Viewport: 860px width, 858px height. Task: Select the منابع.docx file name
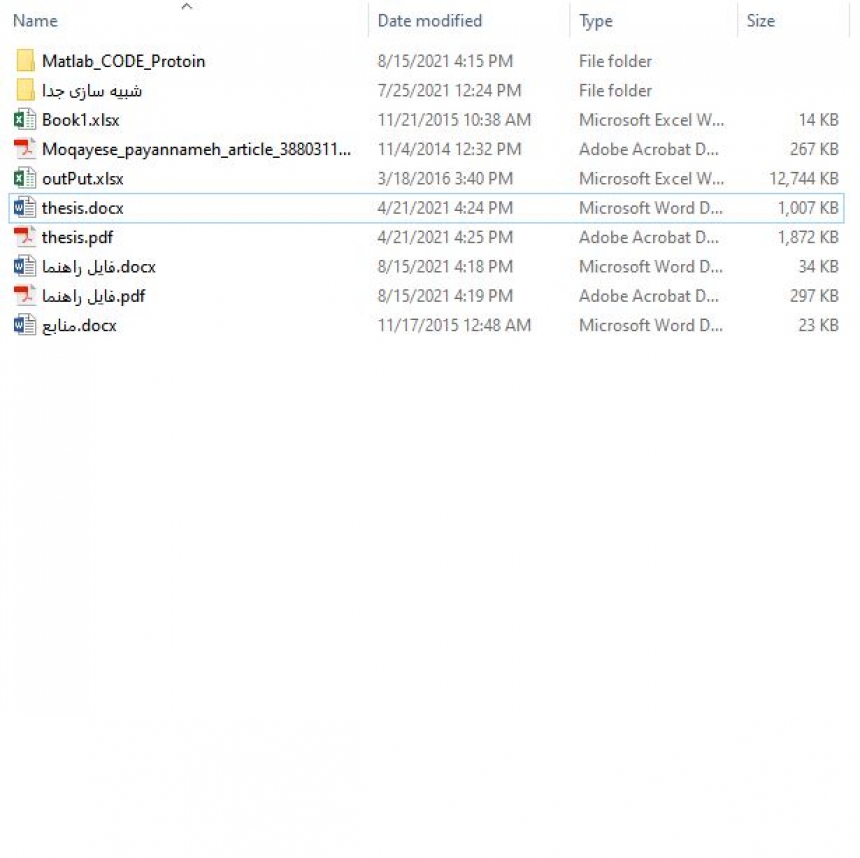tap(79, 325)
